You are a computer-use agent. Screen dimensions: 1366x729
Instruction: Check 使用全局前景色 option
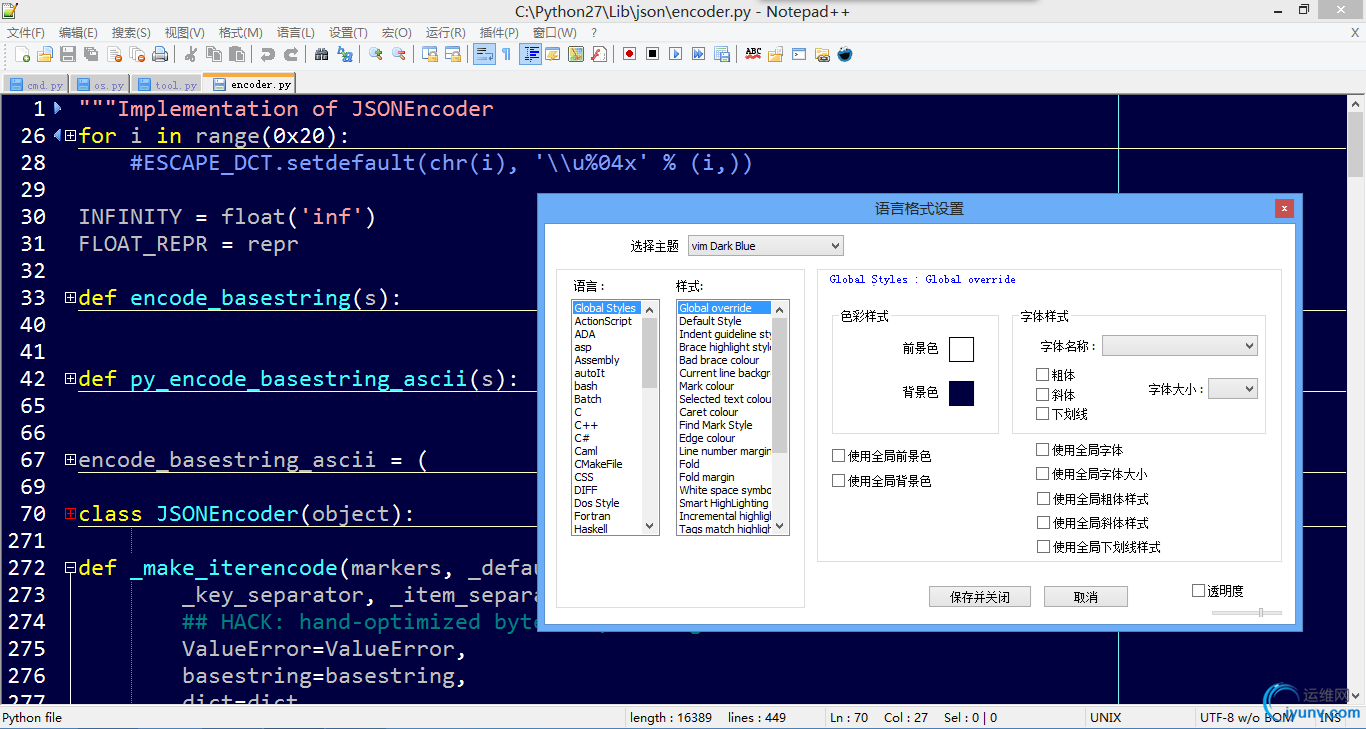[x=839, y=456]
